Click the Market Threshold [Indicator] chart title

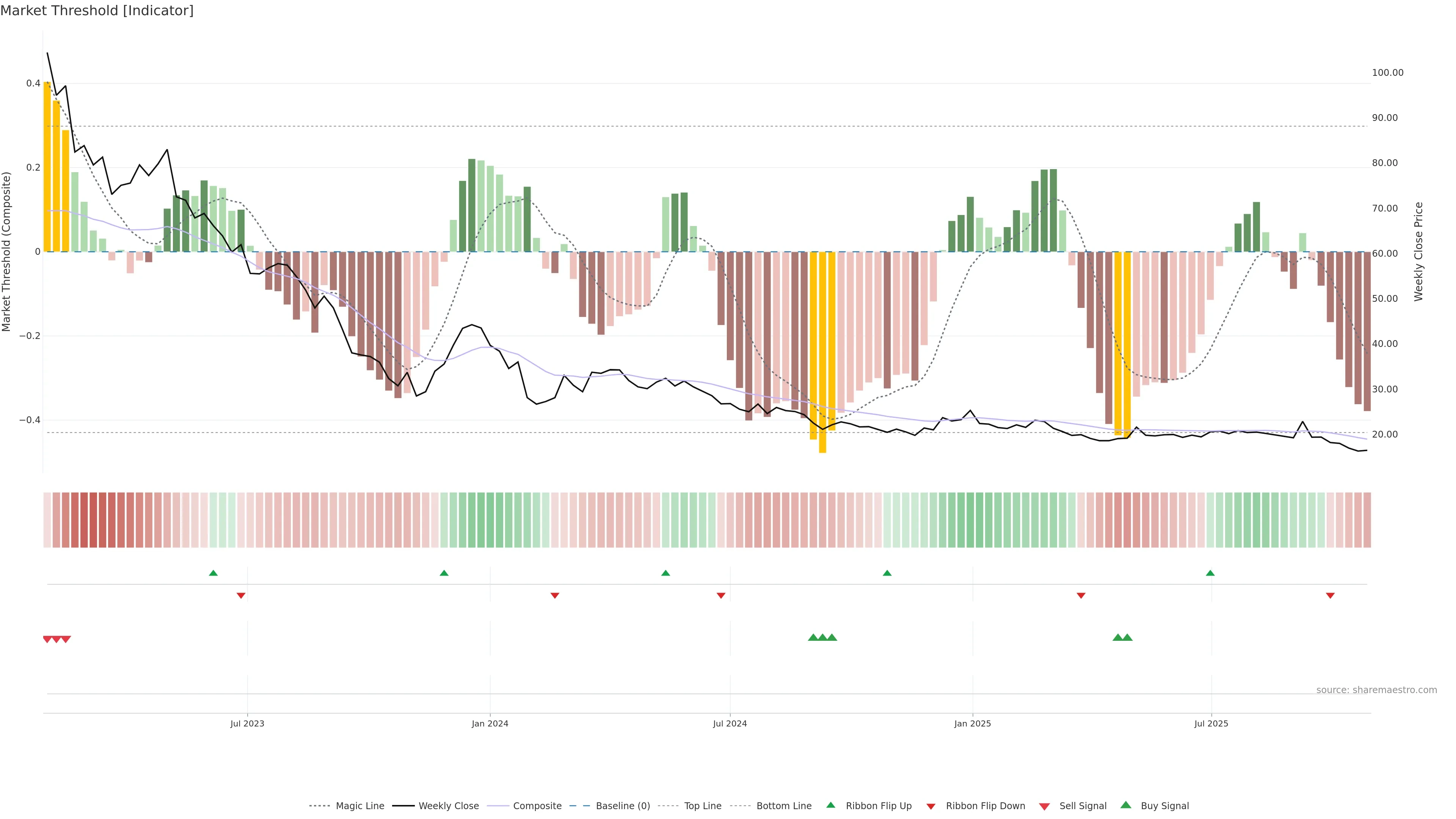(x=97, y=11)
